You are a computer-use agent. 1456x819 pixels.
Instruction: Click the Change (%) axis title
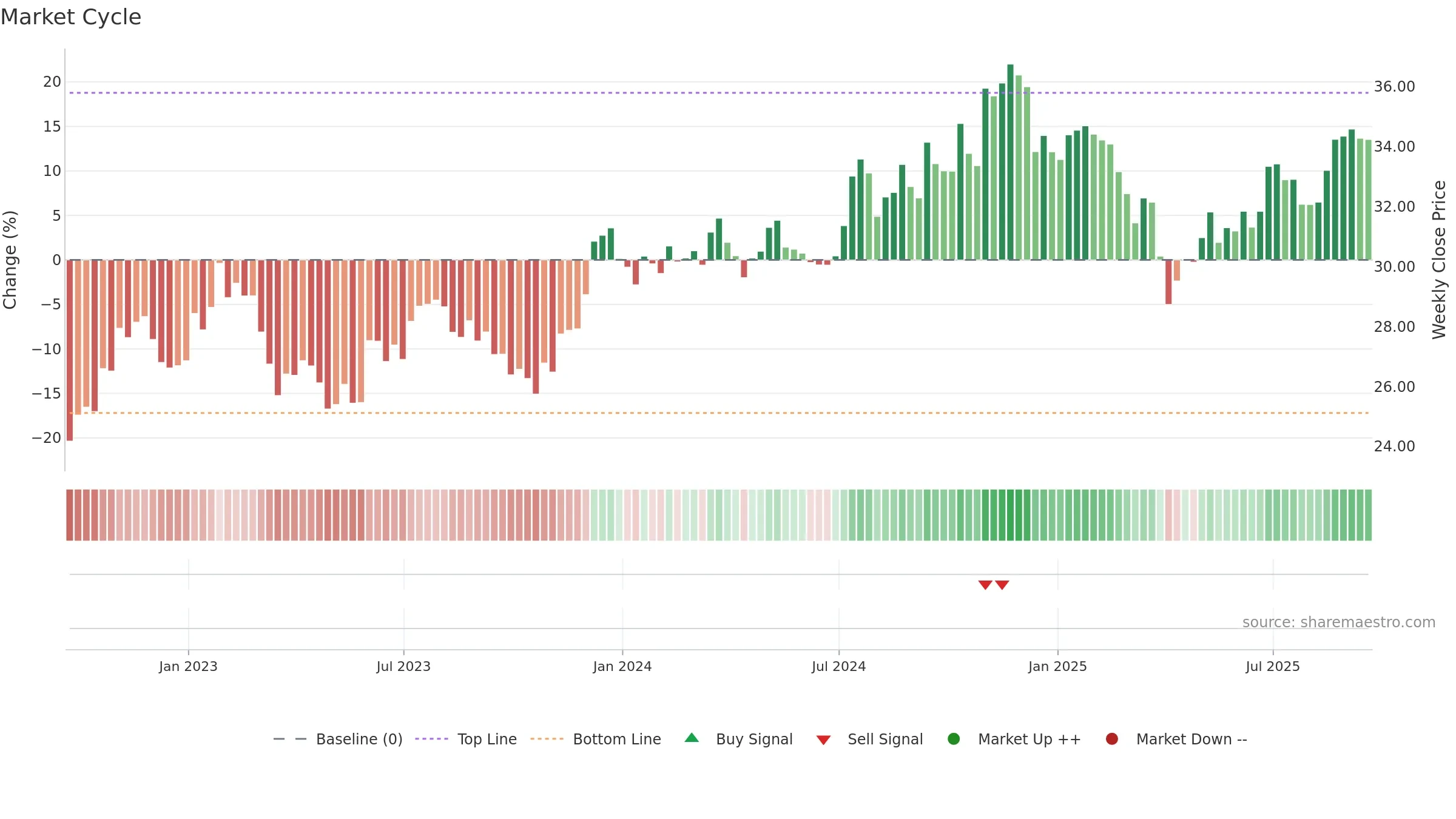10,260
